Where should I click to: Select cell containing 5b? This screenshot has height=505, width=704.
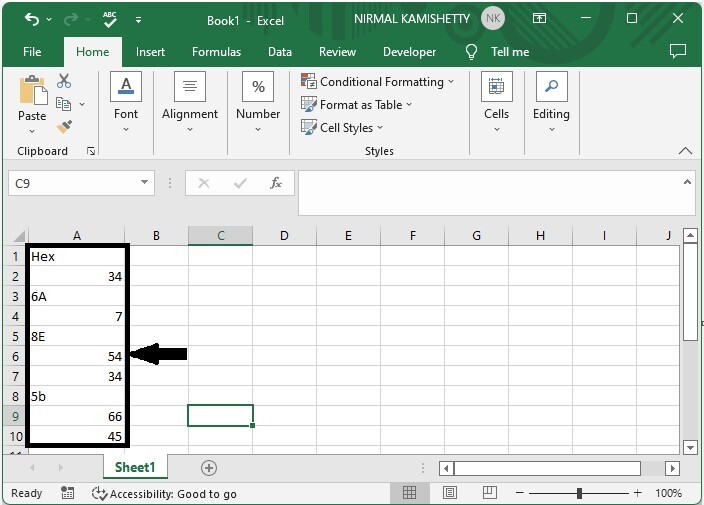[x=76, y=396]
